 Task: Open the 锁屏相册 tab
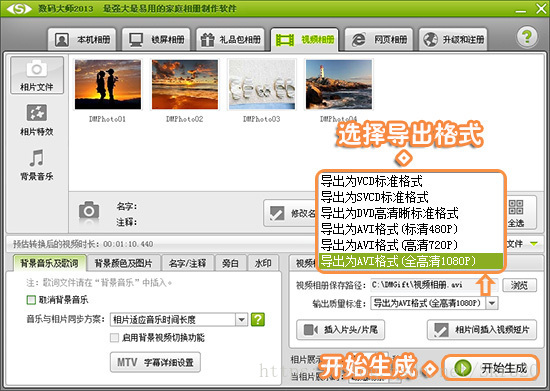pyautogui.click(x=156, y=39)
